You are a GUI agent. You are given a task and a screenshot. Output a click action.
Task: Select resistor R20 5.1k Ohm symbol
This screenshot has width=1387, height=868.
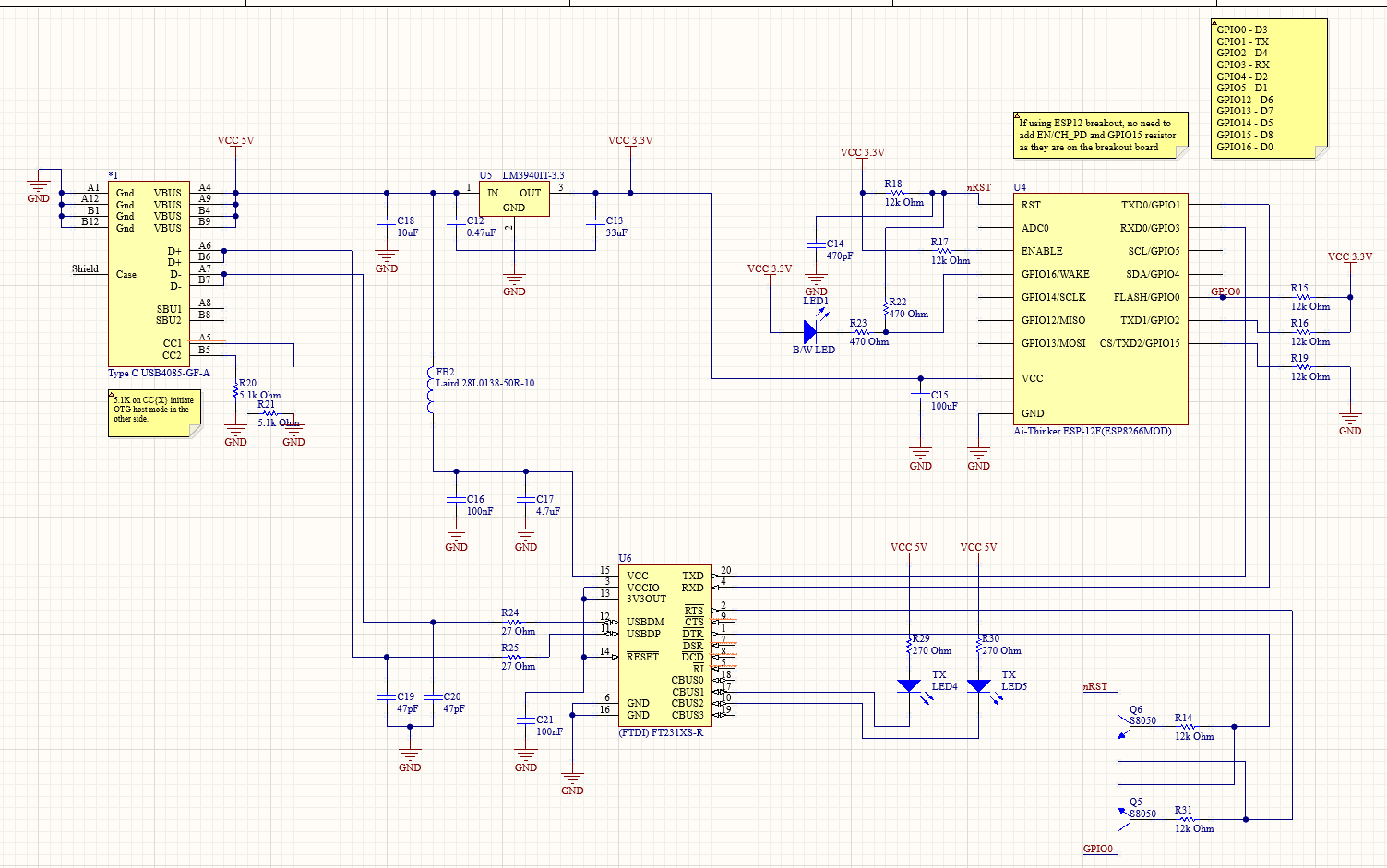click(236, 390)
